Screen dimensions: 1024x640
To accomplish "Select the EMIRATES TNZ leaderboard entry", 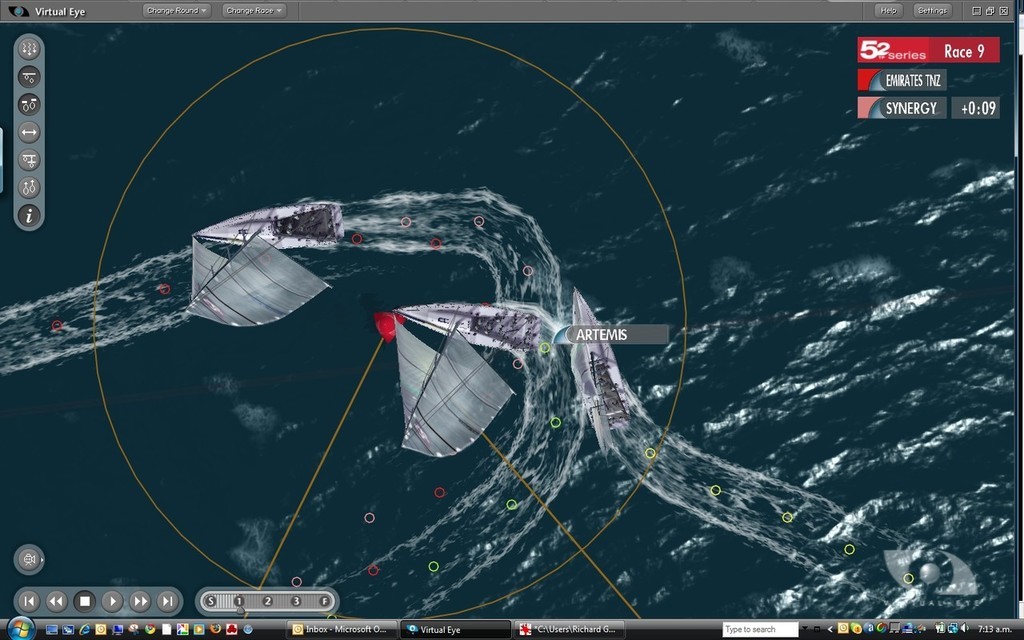I will coord(902,80).
